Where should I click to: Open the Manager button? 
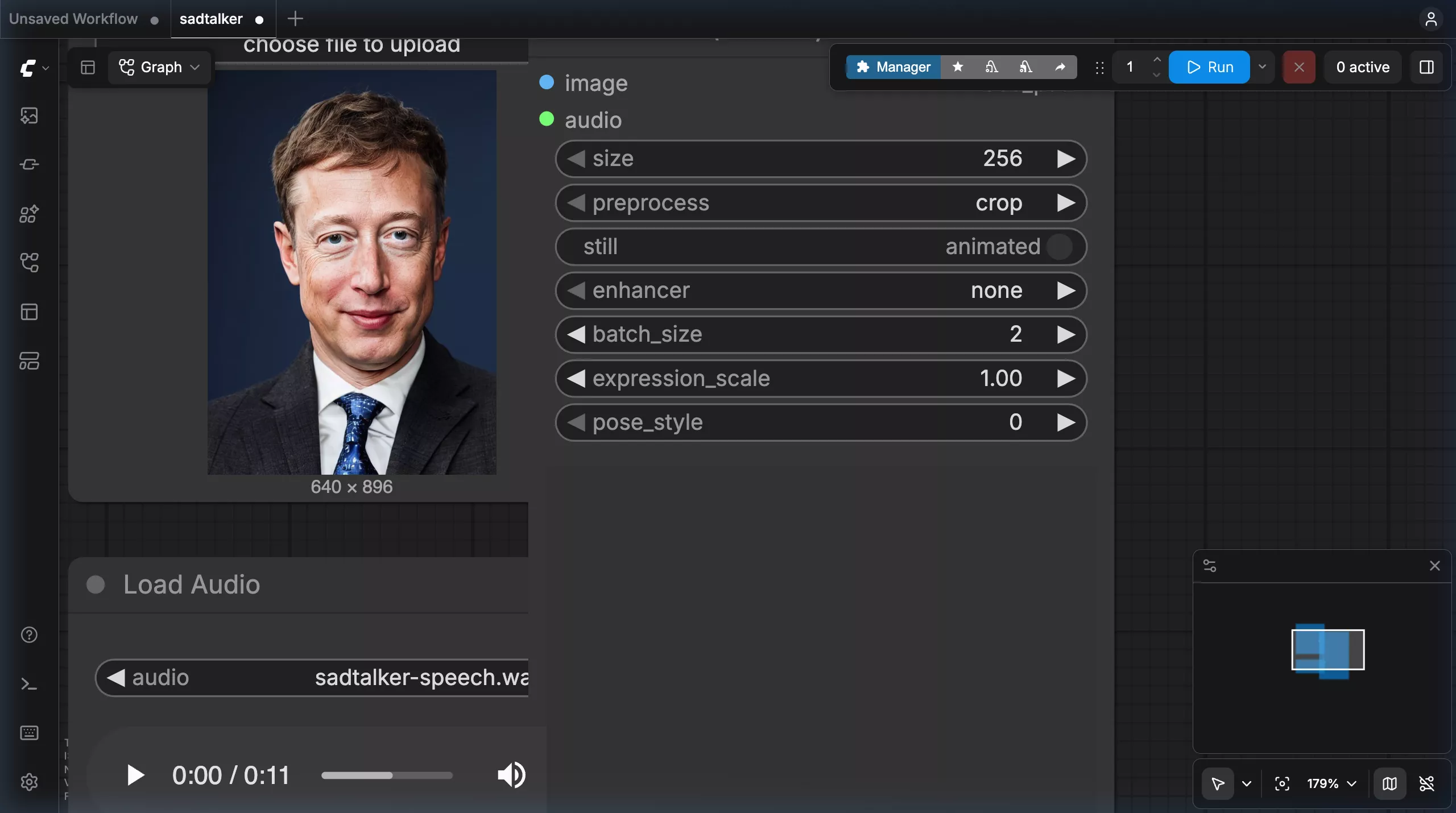pos(893,67)
